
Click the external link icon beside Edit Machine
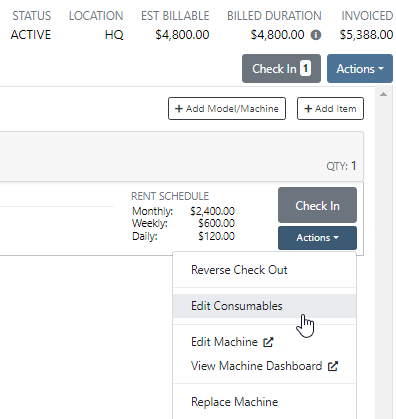coord(268,342)
